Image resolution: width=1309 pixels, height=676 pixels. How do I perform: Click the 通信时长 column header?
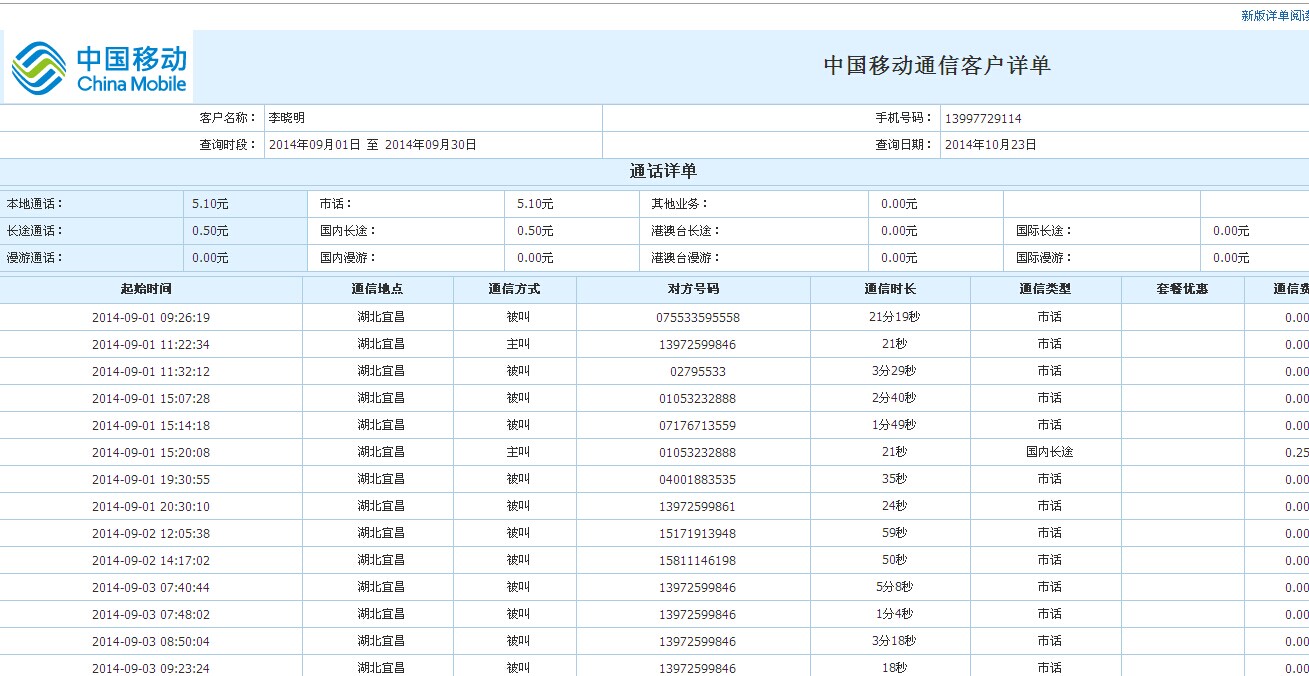click(x=890, y=289)
